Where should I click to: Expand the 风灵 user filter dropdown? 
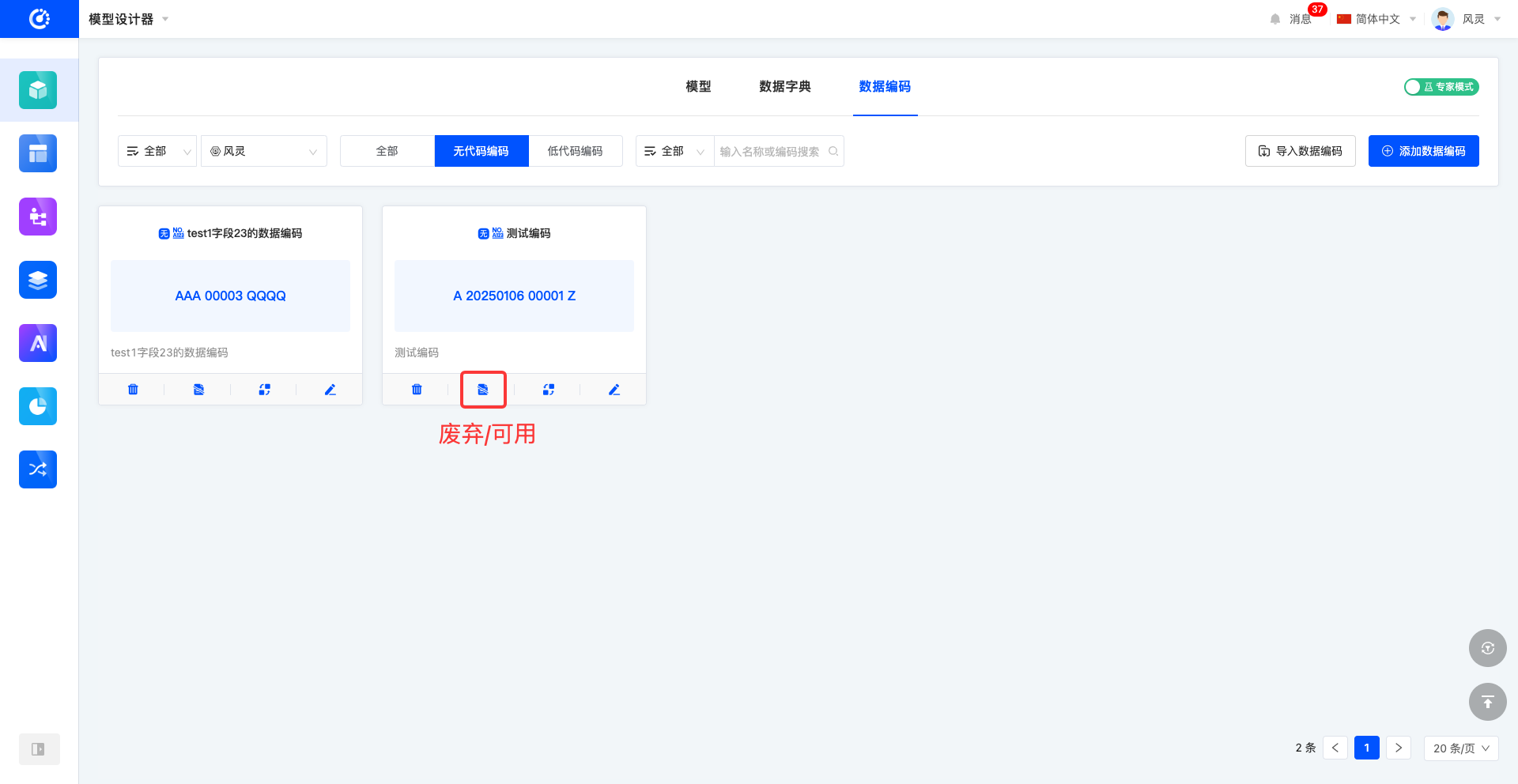tap(264, 151)
